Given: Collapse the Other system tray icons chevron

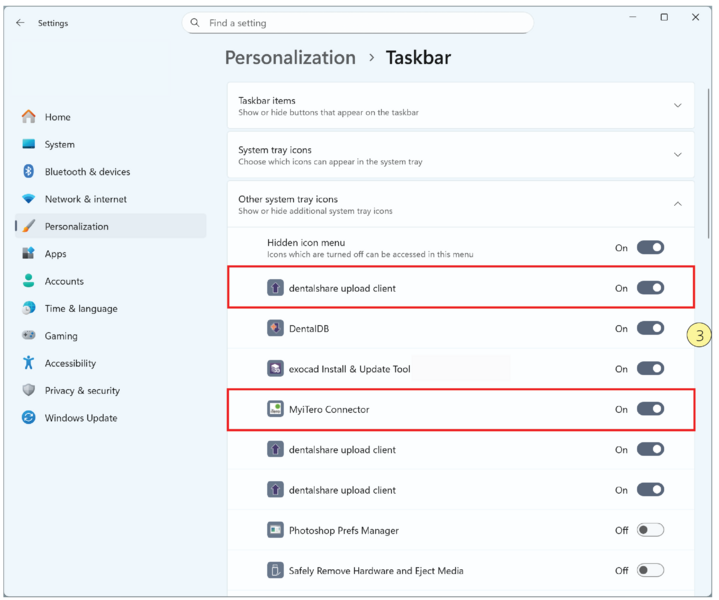Looking at the screenshot, I should tap(677, 204).
